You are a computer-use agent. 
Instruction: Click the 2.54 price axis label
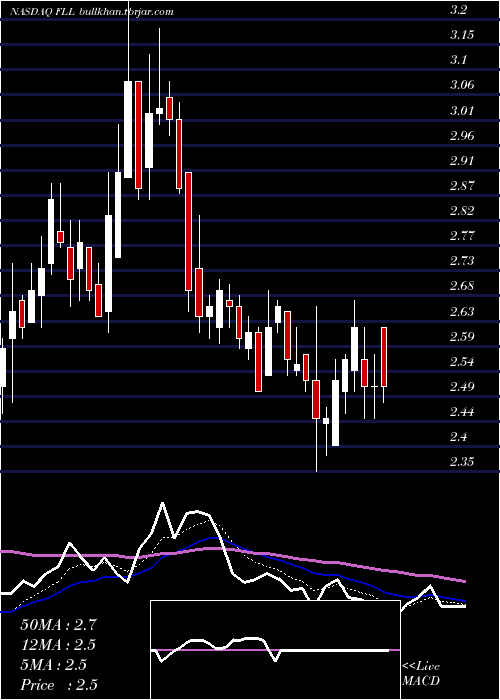pyautogui.click(x=462, y=361)
